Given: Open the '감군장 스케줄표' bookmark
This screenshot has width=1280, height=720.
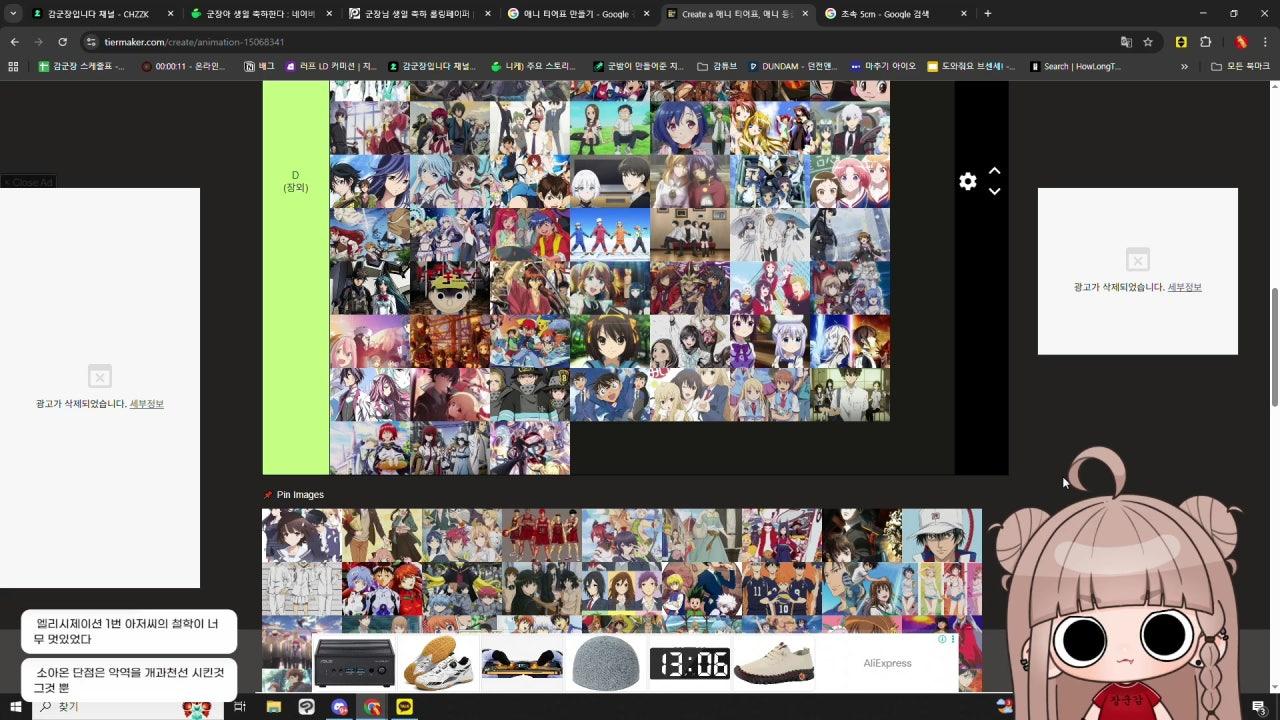Looking at the screenshot, I should pos(81,66).
